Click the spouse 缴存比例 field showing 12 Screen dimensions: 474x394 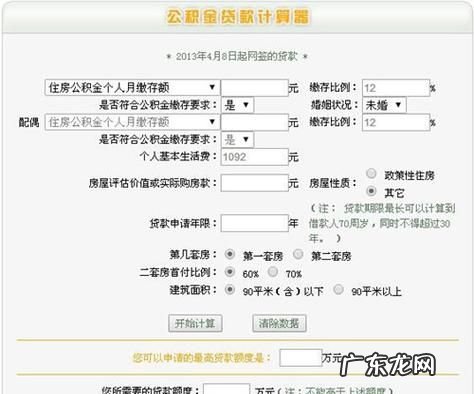click(396, 122)
